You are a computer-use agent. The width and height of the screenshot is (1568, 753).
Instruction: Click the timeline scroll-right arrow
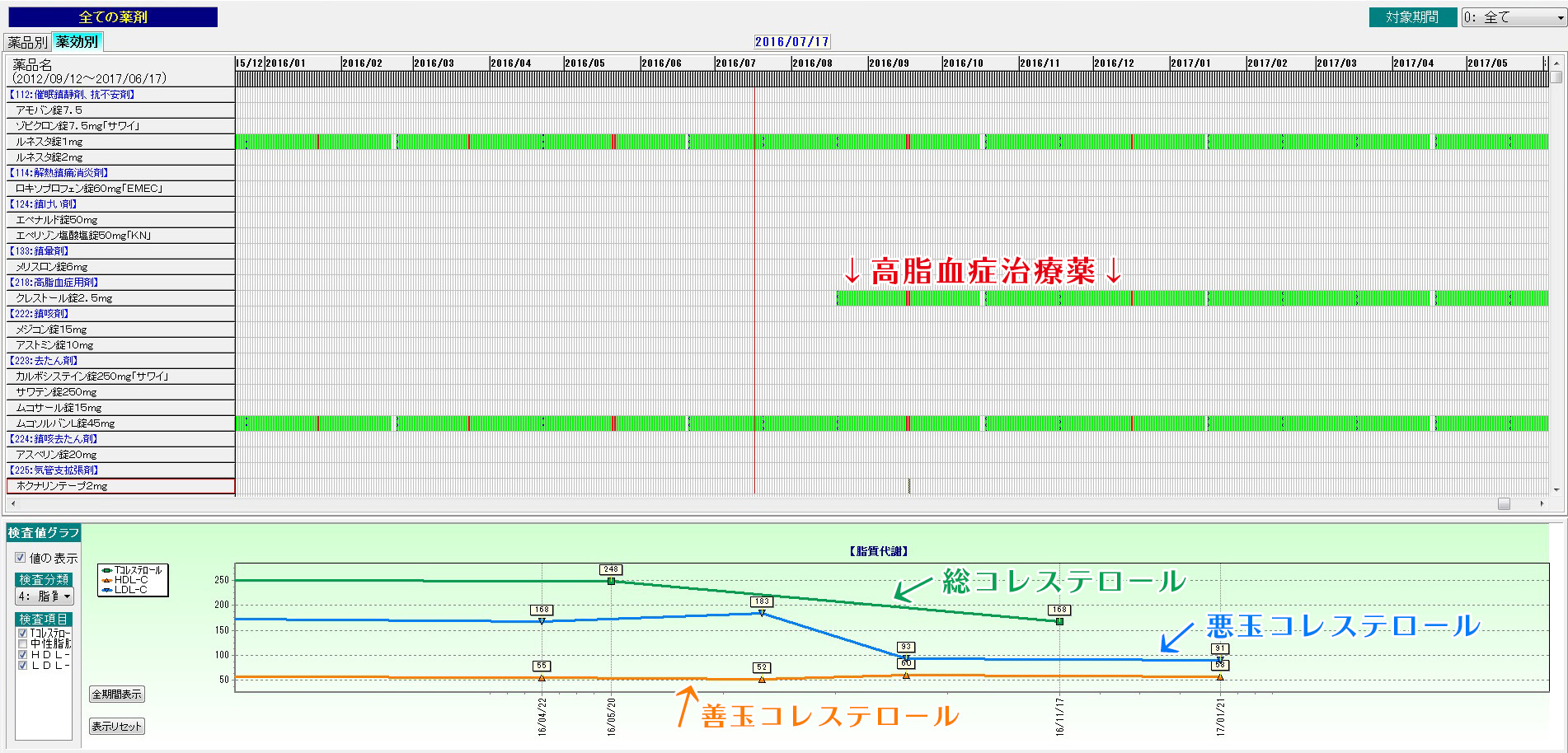pyautogui.click(x=1542, y=503)
